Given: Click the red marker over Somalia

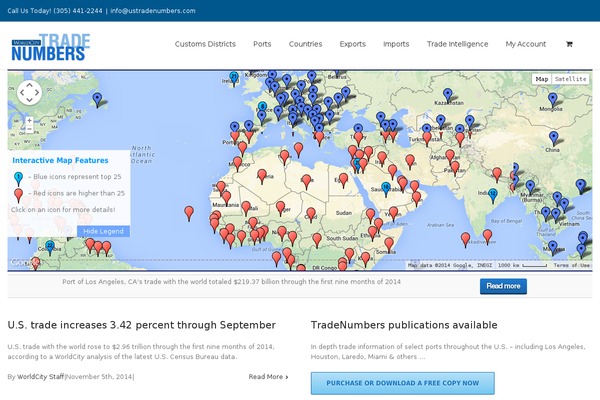Looking at the screenshot, I should pos(389,244).
